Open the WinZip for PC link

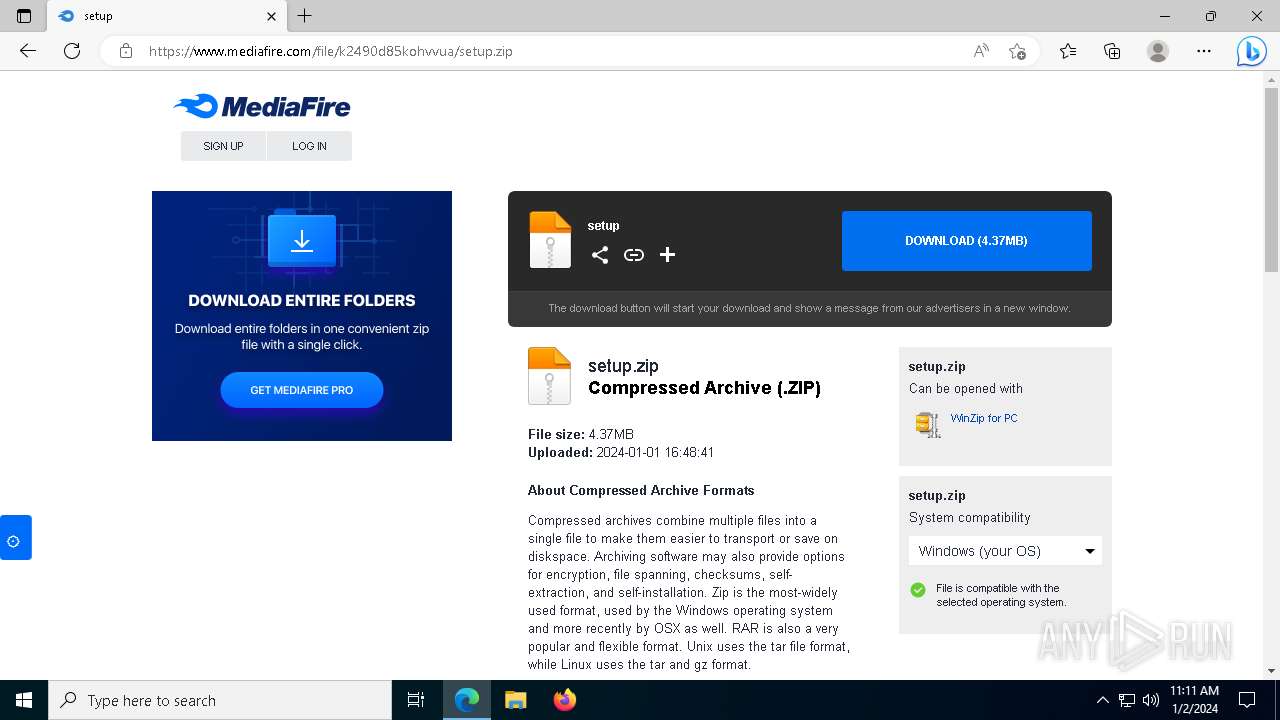pos(984,418)
